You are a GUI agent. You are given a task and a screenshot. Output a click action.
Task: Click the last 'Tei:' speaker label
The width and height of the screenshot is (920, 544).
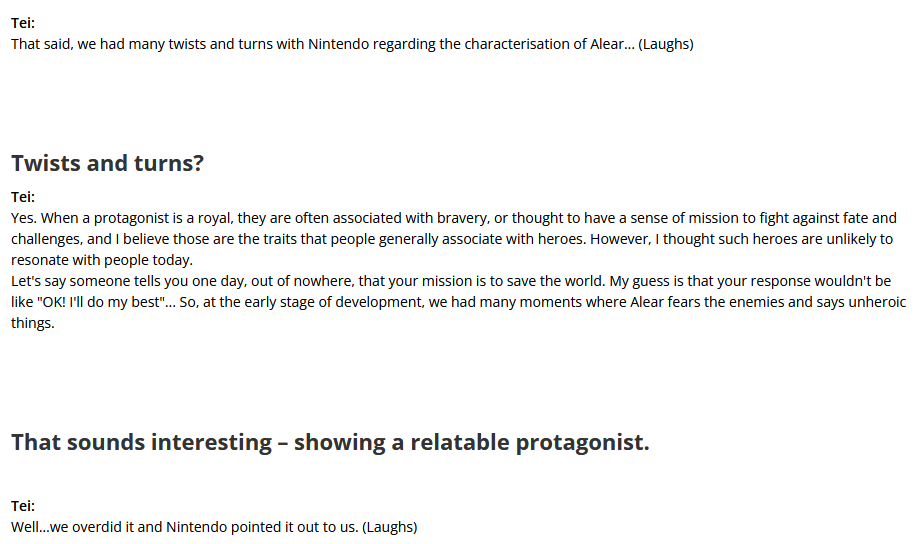(x=23, y=506)
